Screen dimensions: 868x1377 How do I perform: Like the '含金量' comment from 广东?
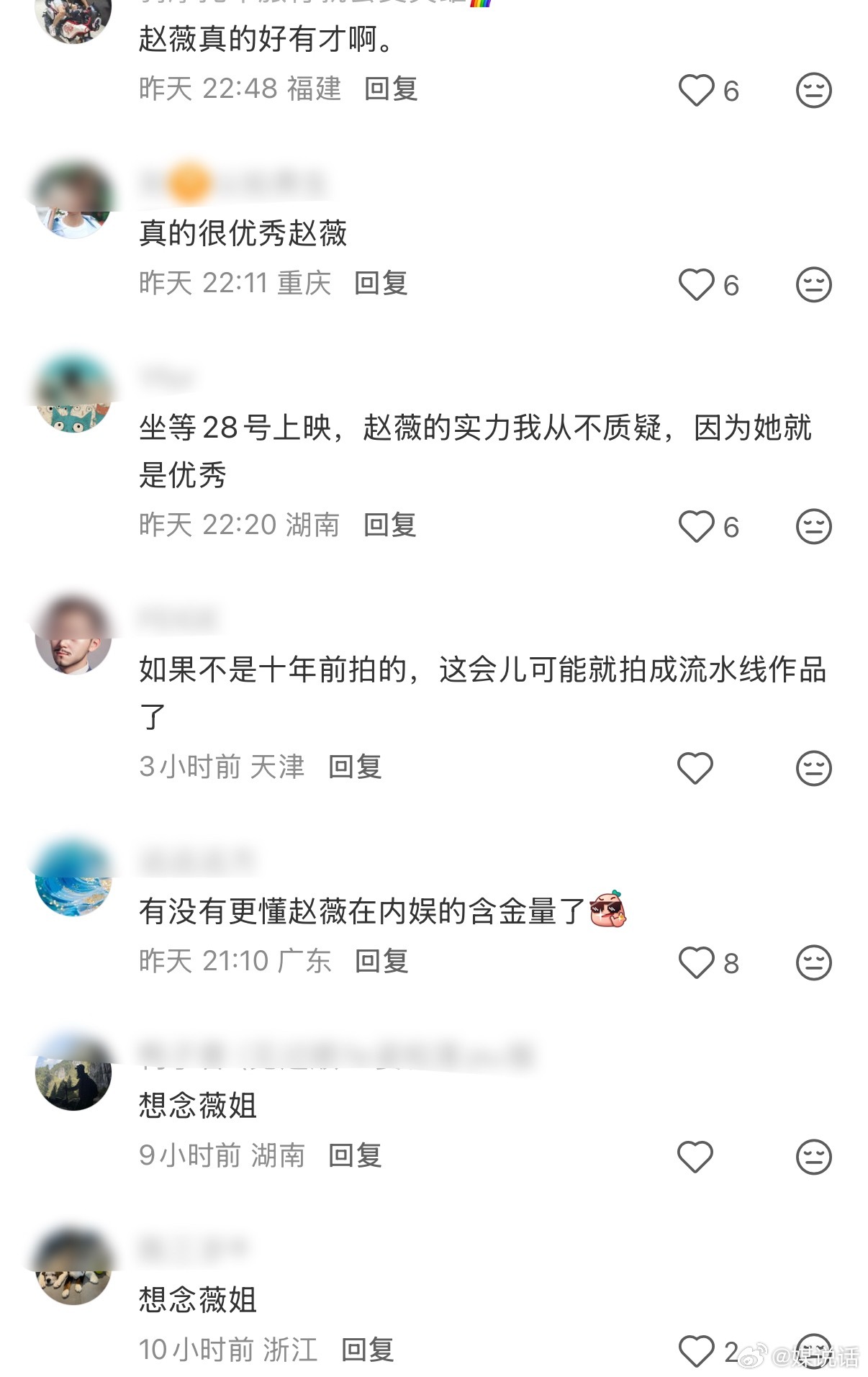coord(696,962)
